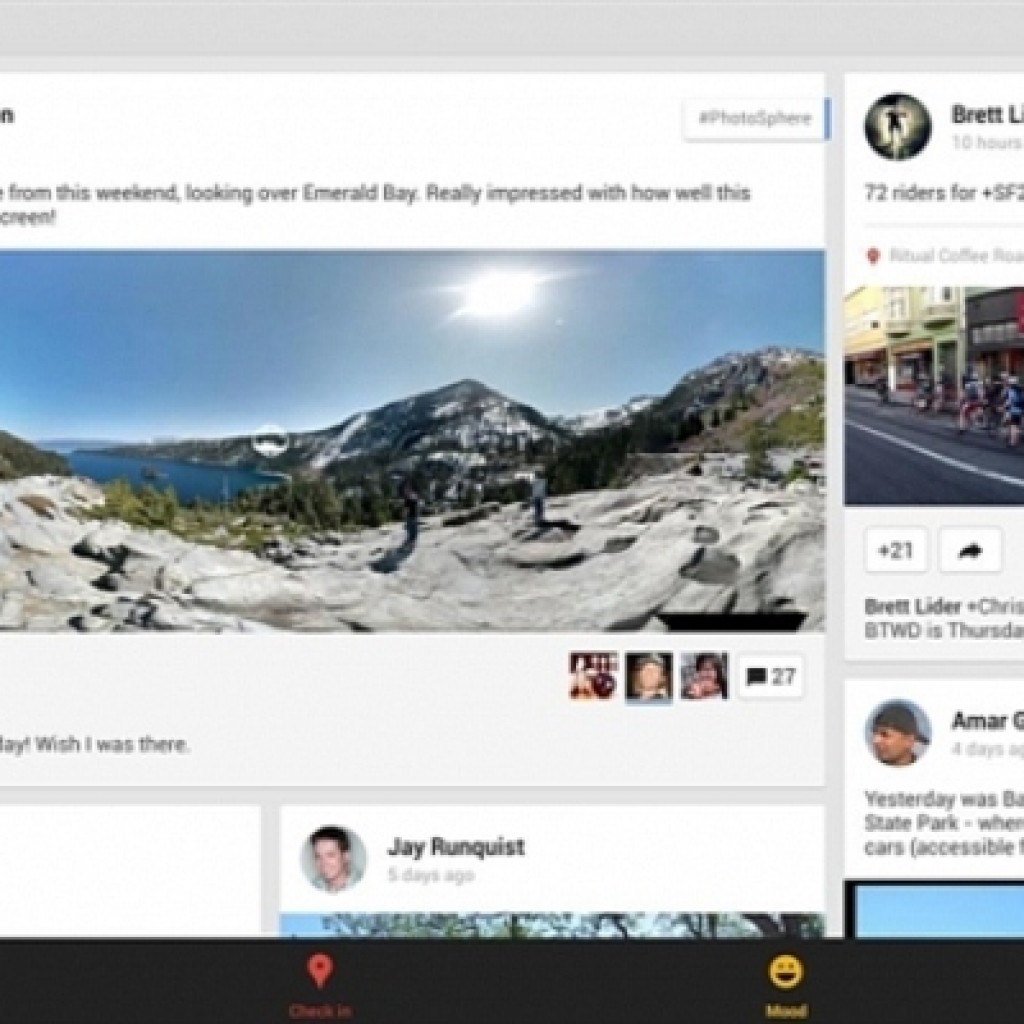Click the Amar name at post header
The height and width of the screenshot is (1024, 1024).
click(x=987, y=721)
